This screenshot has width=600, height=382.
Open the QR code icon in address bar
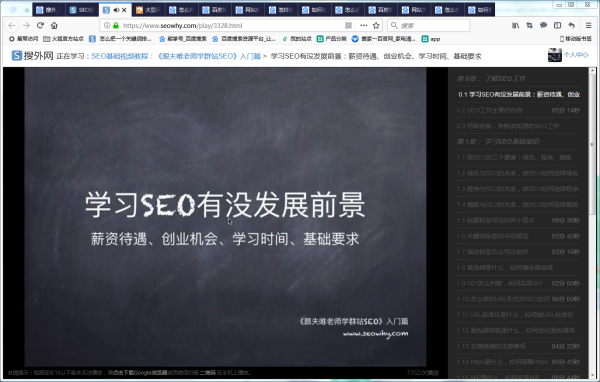tap(348, 26)
